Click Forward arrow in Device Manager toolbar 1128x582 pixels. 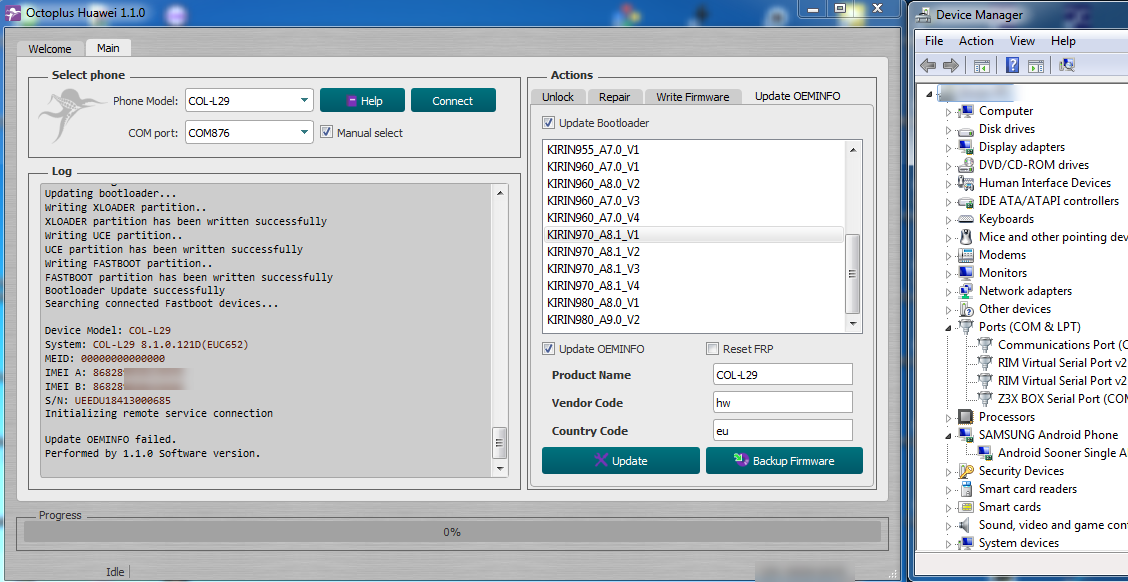(x=951, y=65)
